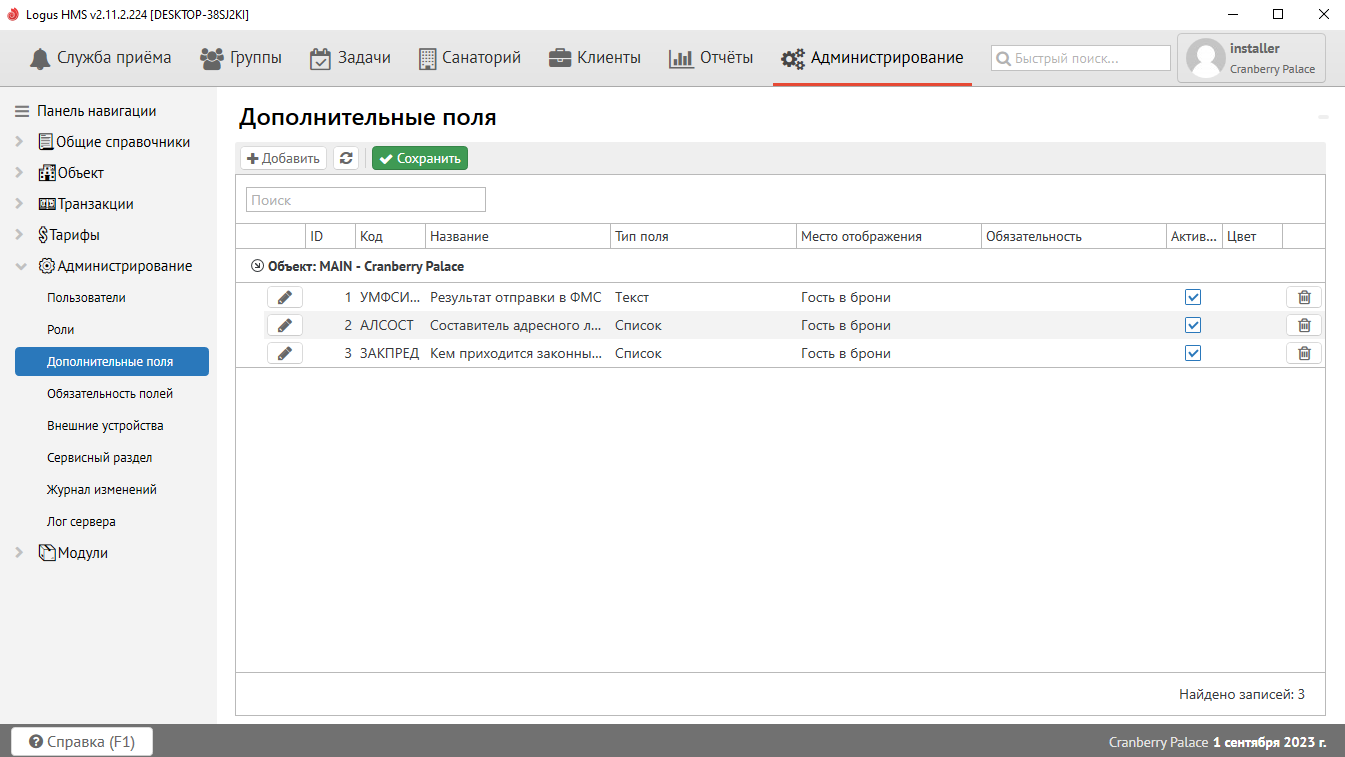The width and height of the screenshot is (1345, 757).
Task: Remove ЗАКПРЕД row with trash icon
Action: 1303,353
